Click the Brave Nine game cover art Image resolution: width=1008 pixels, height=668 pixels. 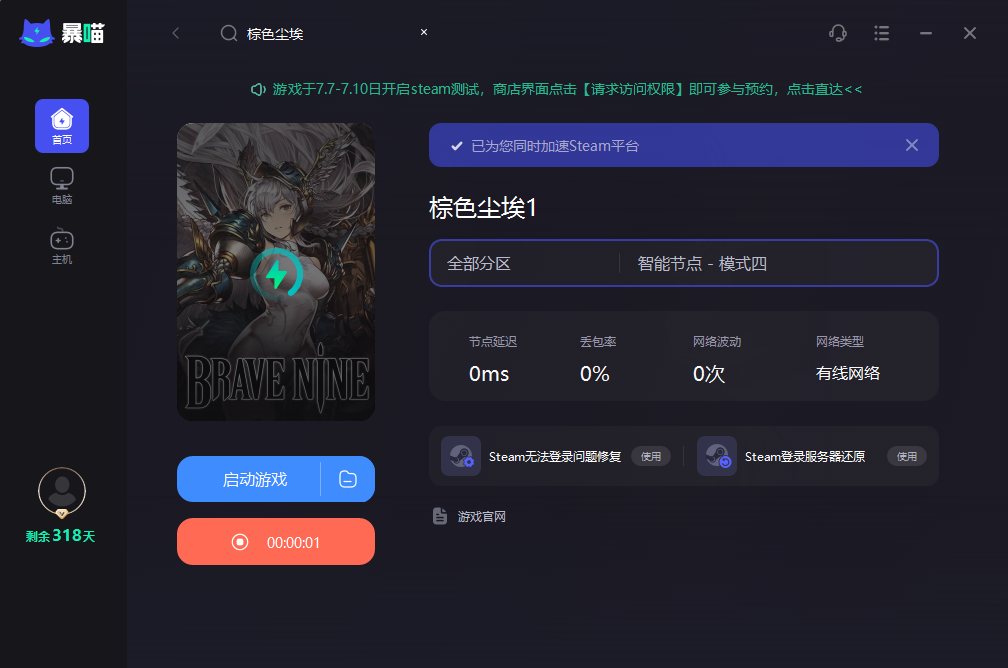coord(276,272)
